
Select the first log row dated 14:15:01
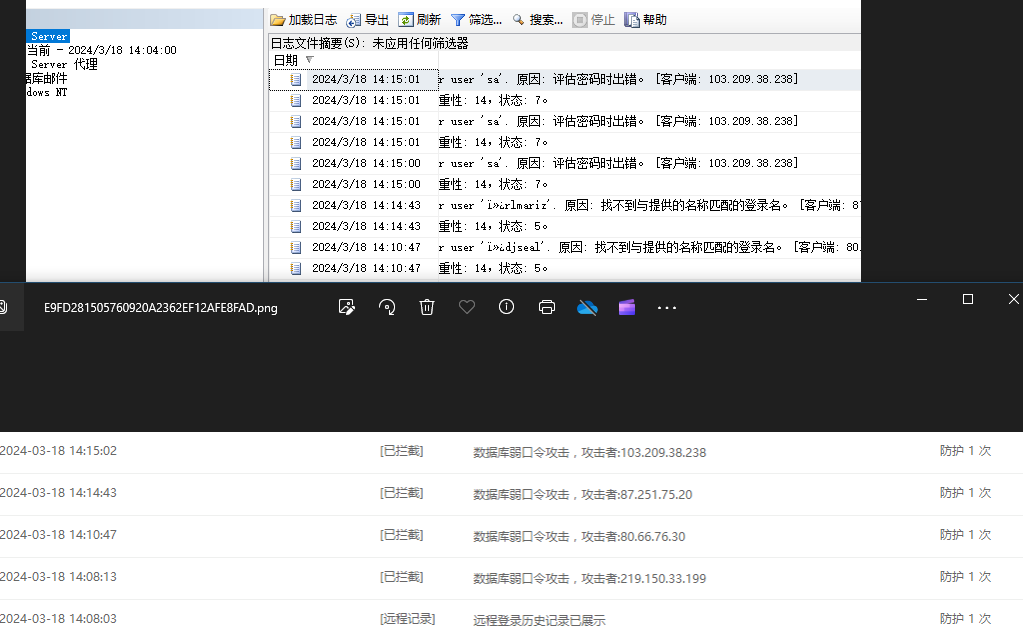[x=565, y=79]
